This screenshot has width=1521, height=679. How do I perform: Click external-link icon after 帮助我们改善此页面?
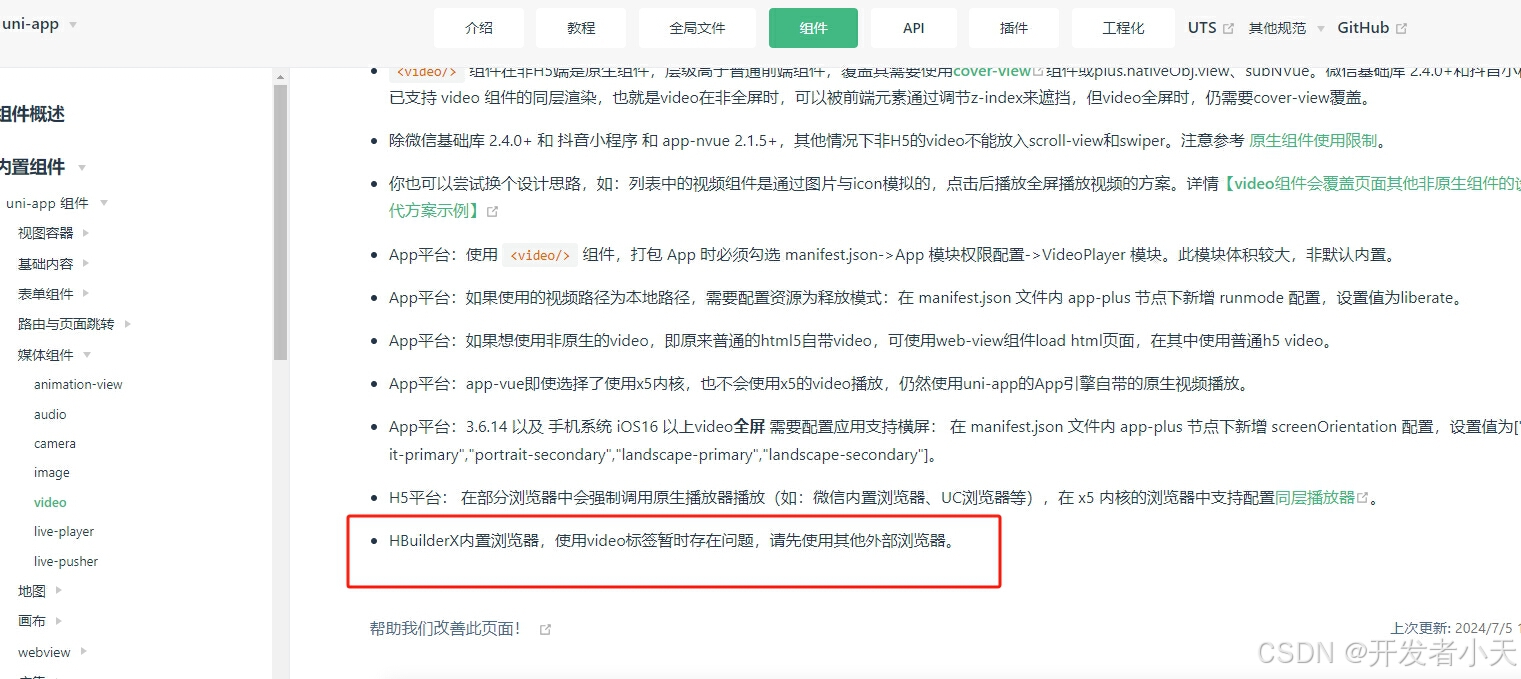point(545,629)
